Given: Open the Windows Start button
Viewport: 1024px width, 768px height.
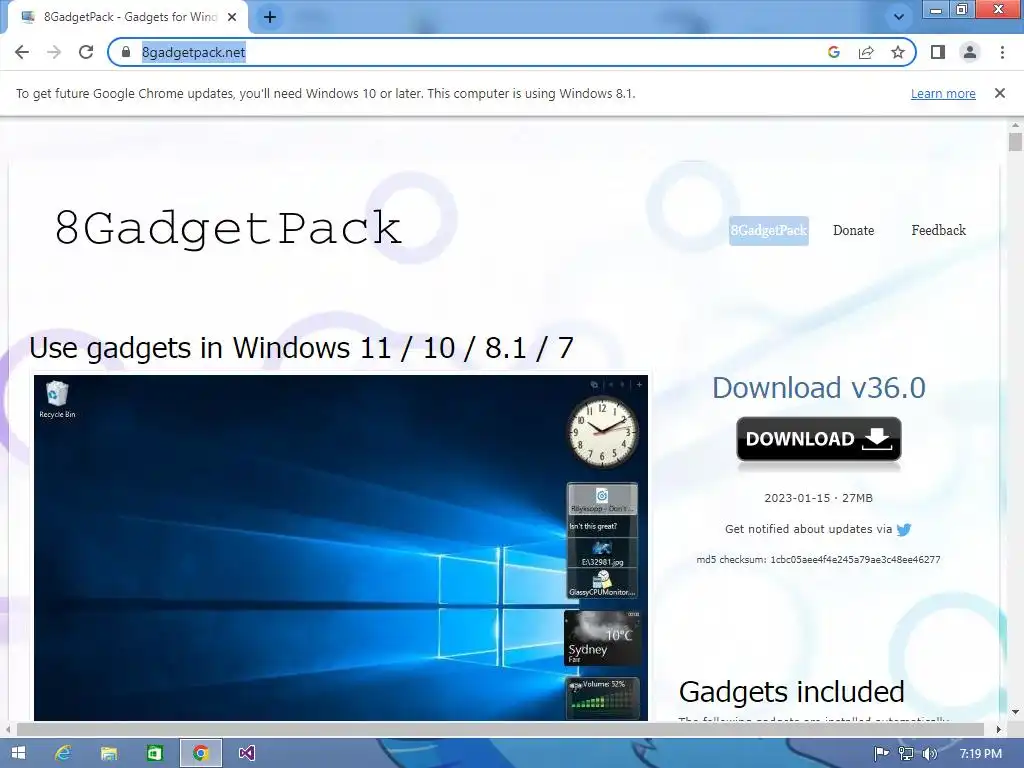Looking at the screenshot, I should coord(18,753).
